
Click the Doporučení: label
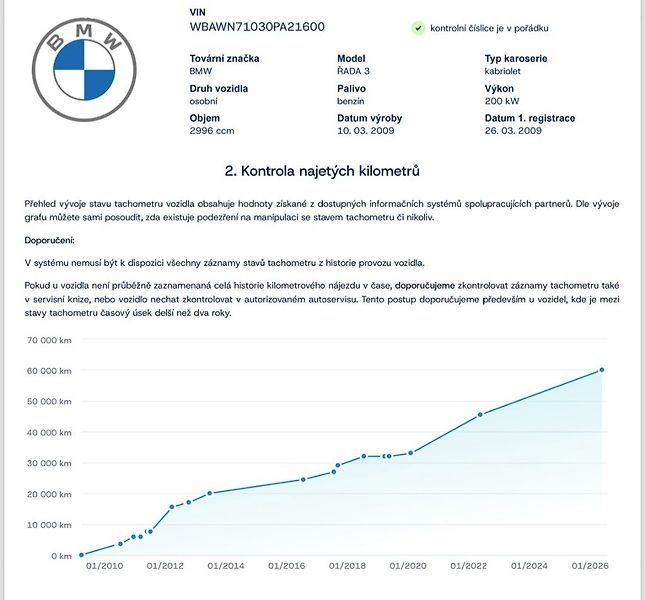[x=49, y=241]
